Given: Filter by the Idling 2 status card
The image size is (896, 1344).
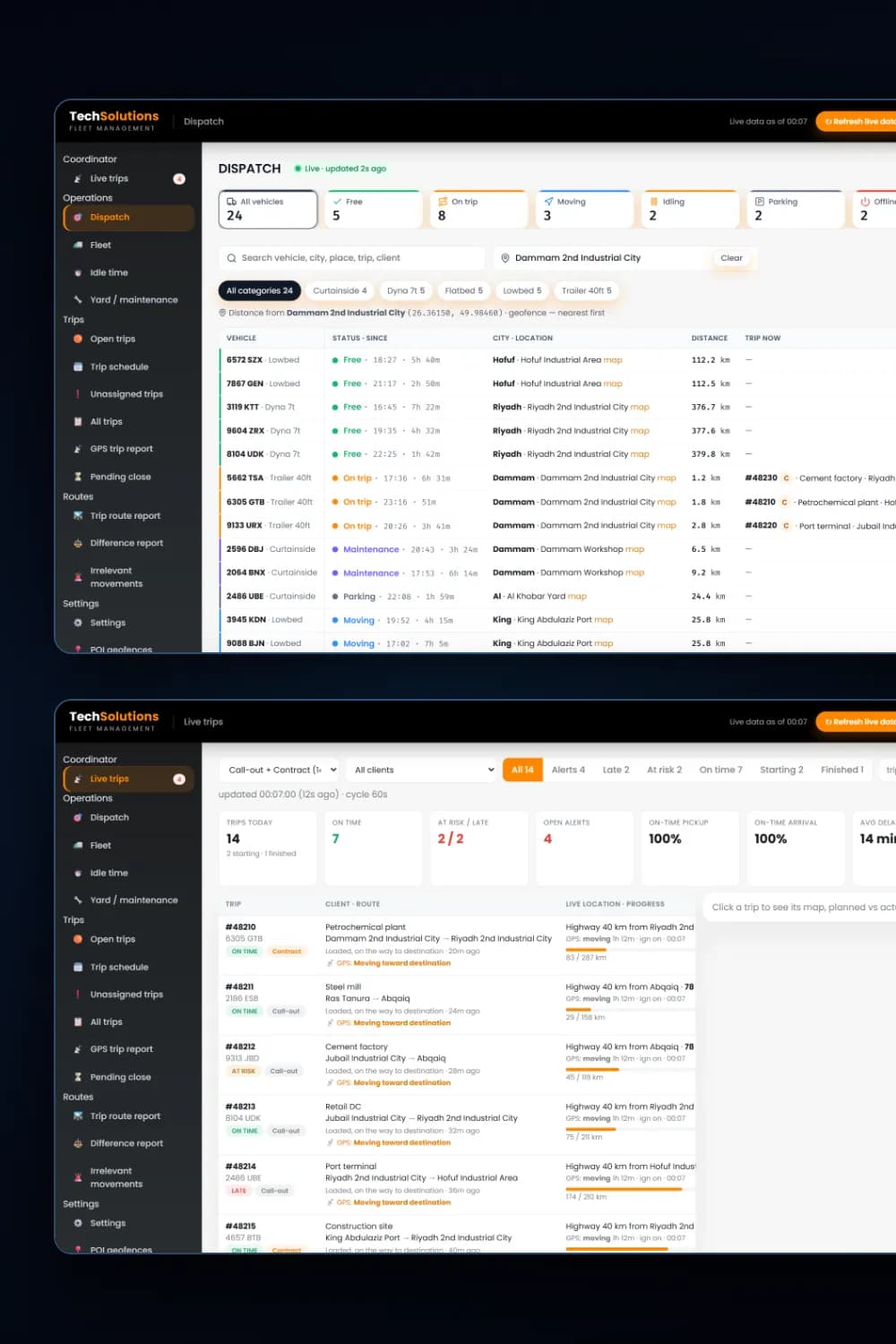Looking at the screenshot, I should click(x=690, y=209).
